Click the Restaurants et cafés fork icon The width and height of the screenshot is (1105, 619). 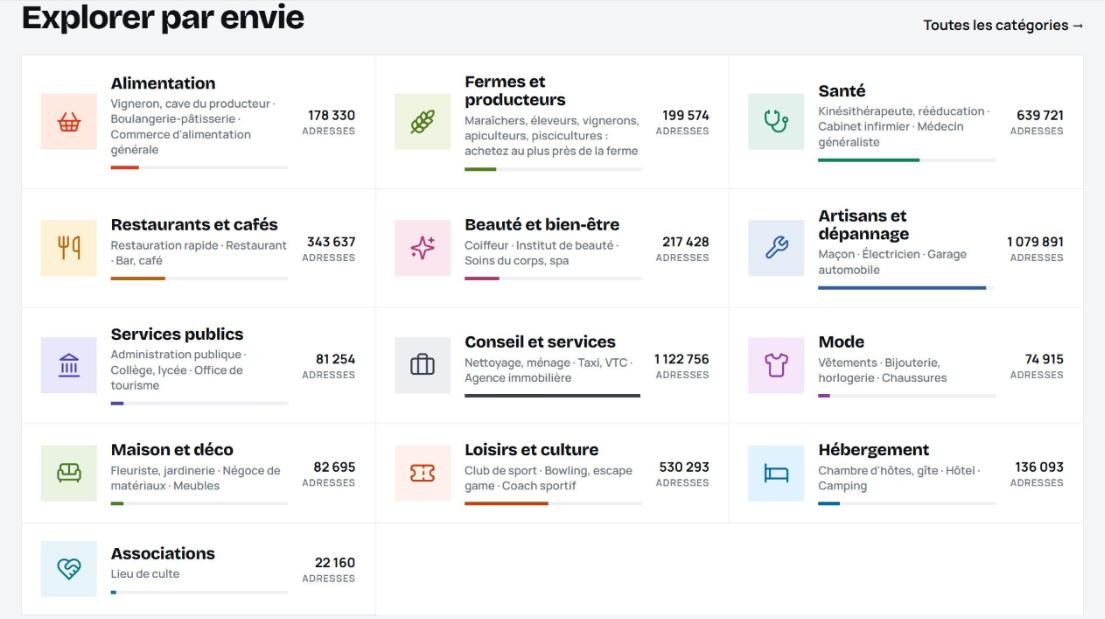pos(68,247)
